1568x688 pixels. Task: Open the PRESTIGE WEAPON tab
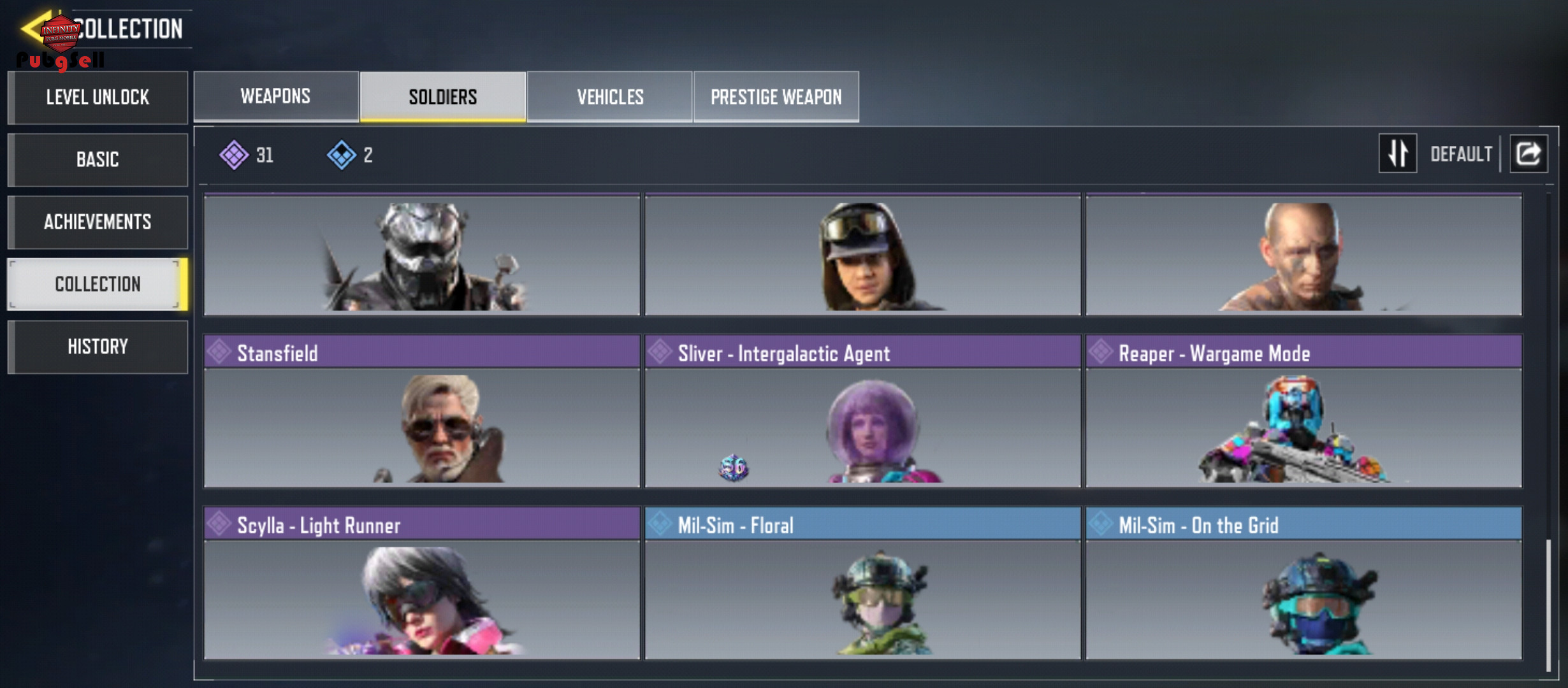point(776,97)
